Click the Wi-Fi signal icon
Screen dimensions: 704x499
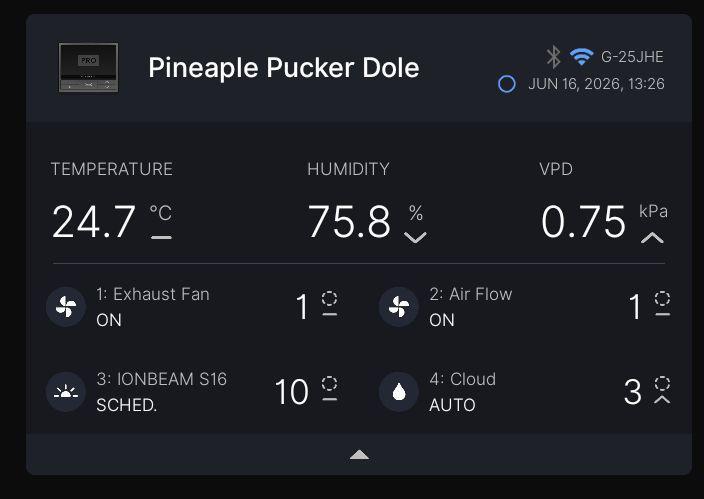pos(581,57)
